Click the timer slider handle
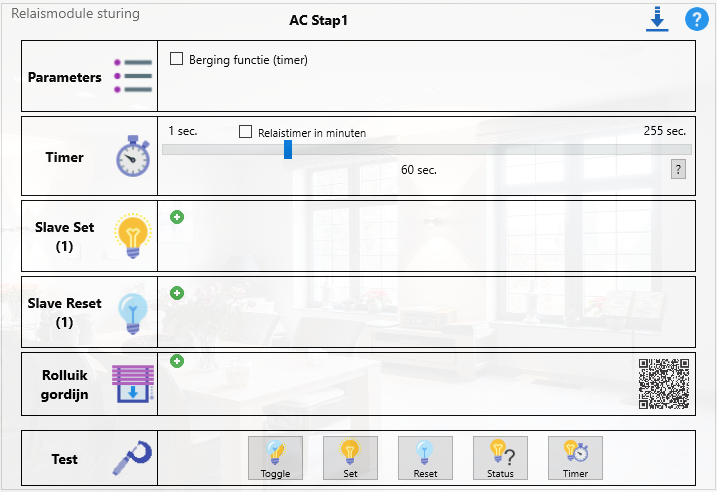This screenshot has width=717, height=492. point(288,150)
